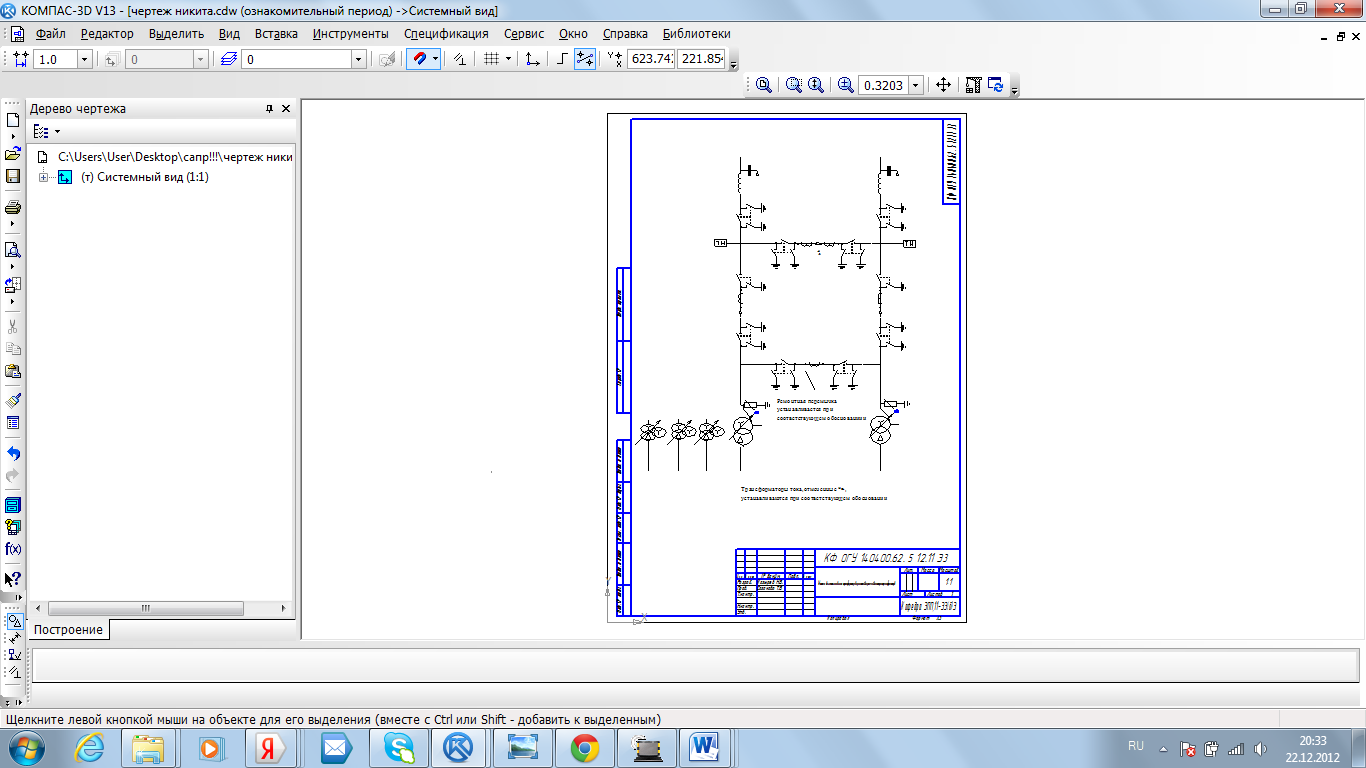Click the X coordinate field 623.74
Viewport: 1366px width, 768px height.
tap(650, 59)
